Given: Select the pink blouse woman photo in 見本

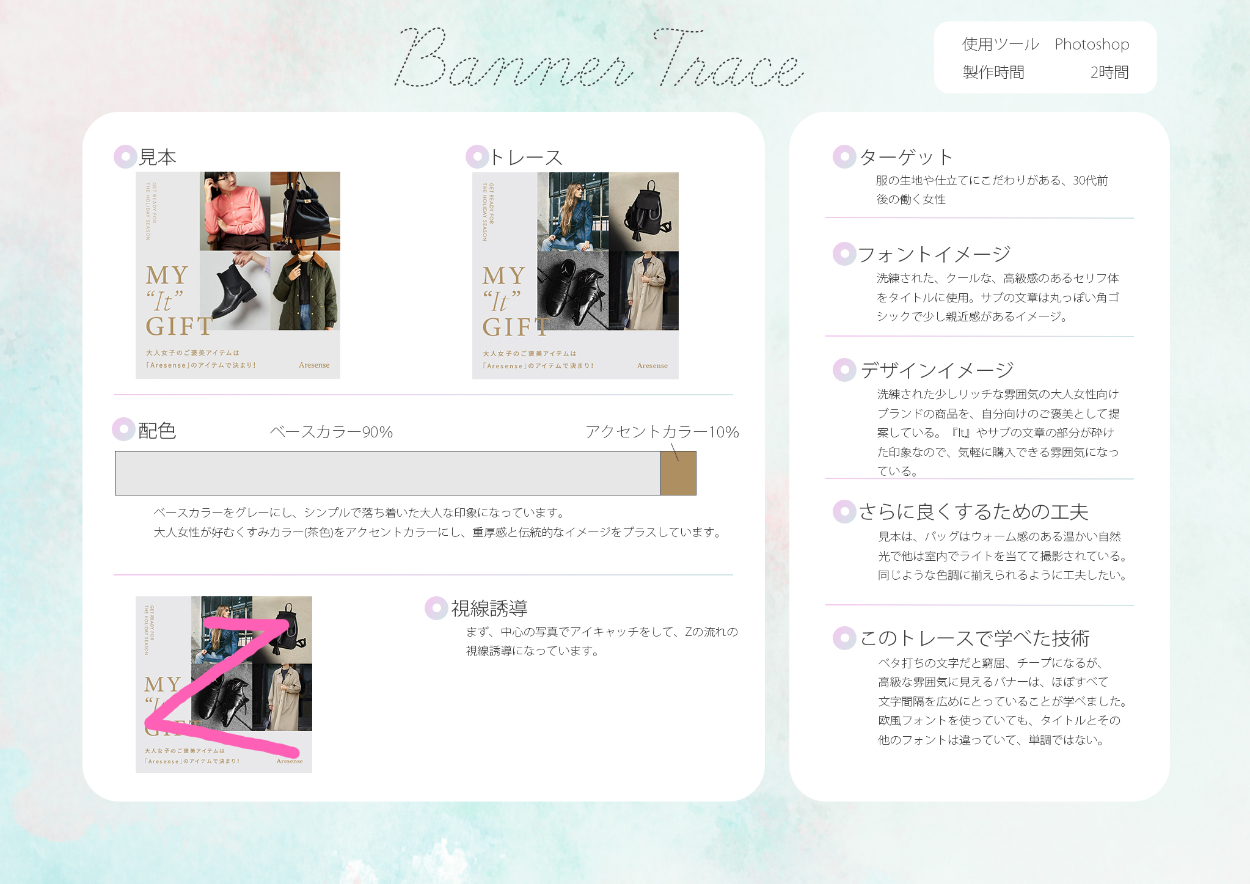Looking at the screenshot, I should click(234, 211).
